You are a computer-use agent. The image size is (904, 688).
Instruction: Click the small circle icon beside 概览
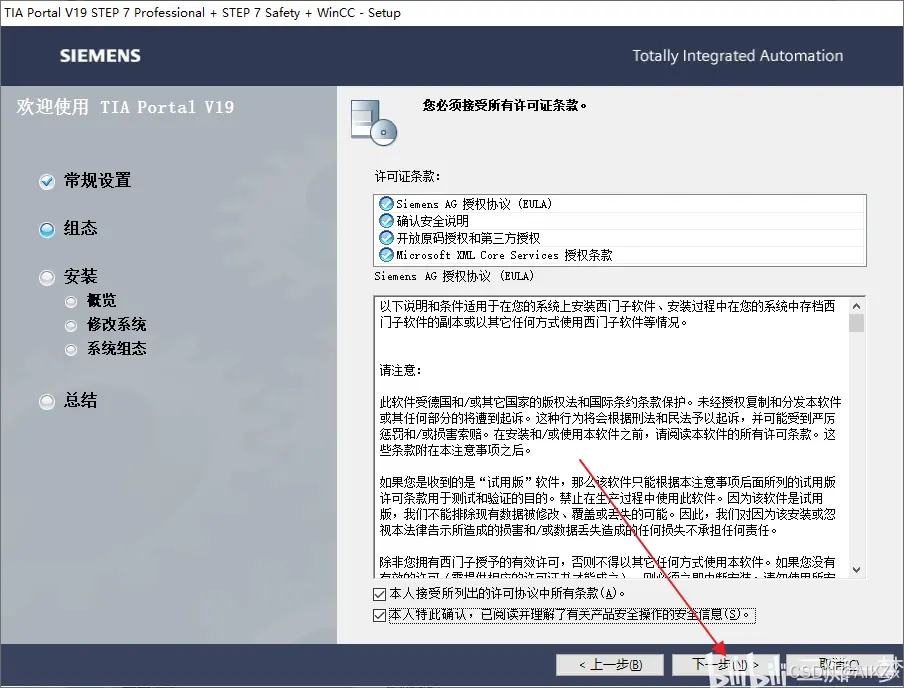click(x=71, y=302)
